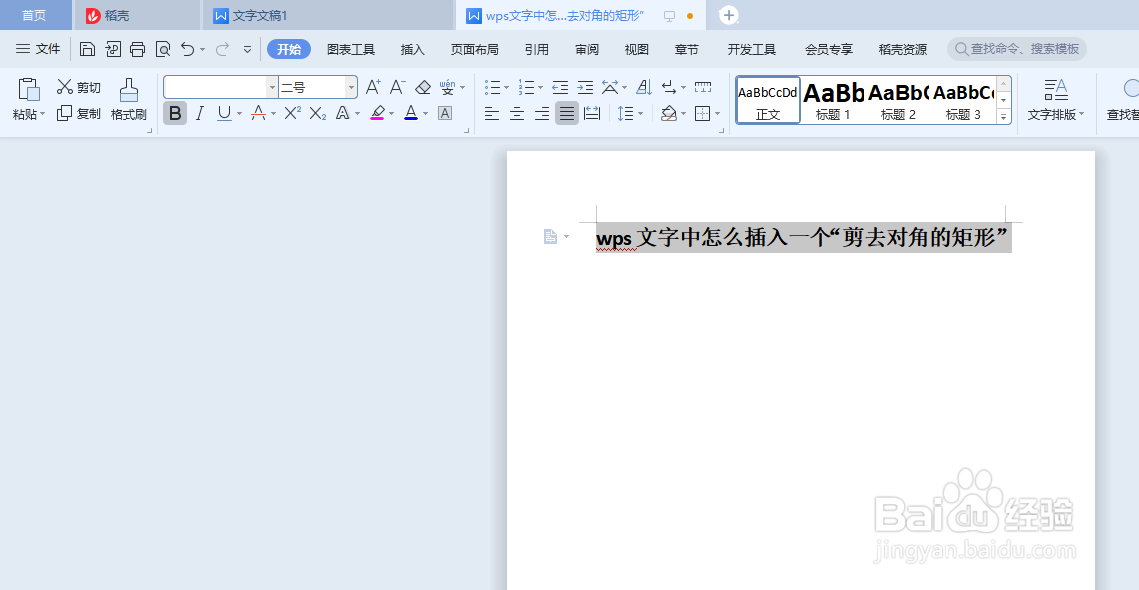Image resolution: width=1139 pixels, height=590 pixels.
Task: Copy the selection with 复制
Action: click(78, 113)
